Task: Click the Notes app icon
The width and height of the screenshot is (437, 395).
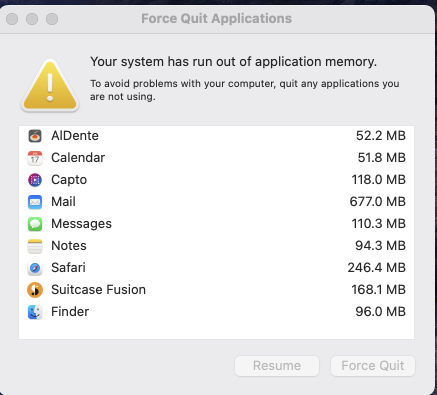Action: 35,246
